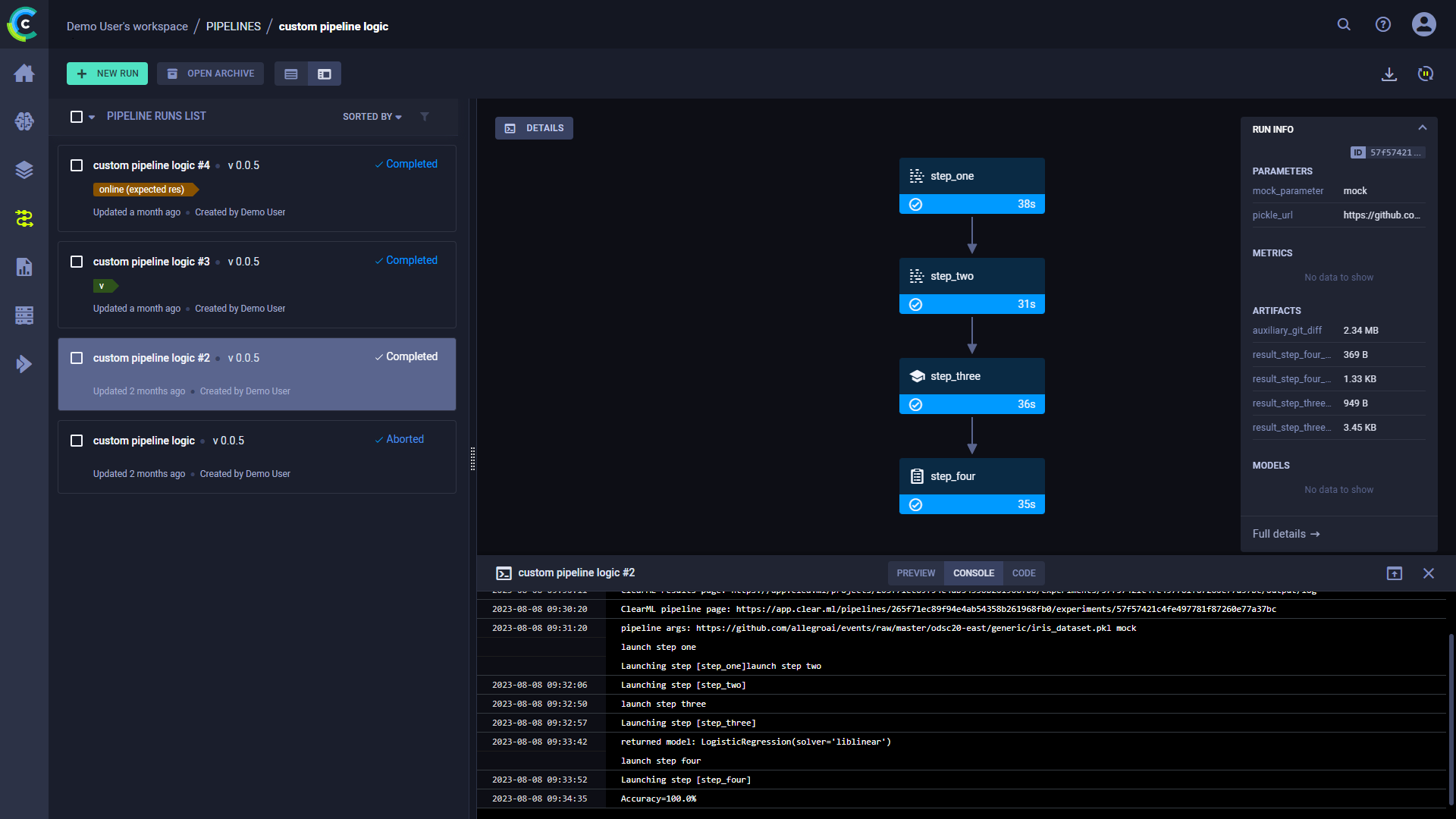This screenshot has height=819, width=1456.
Task: Select the Pipelines icon in the sidebar
Action: pos(24,218)
